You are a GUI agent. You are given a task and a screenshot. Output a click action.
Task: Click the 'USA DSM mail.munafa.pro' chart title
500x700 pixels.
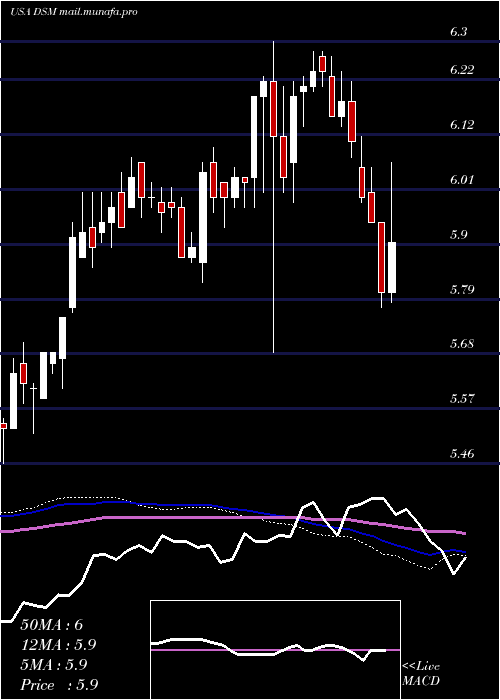(73, 12)
